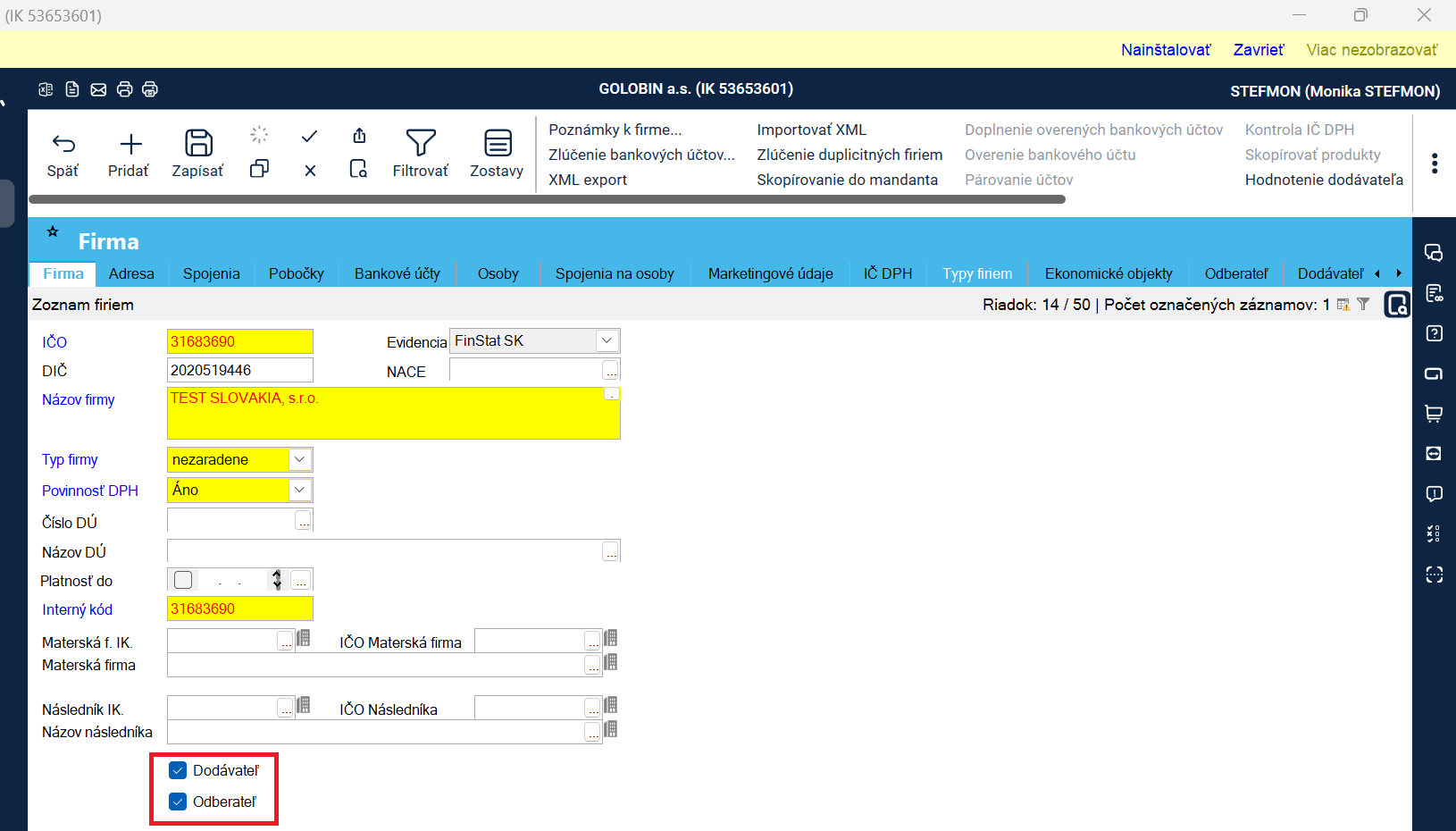1456x831 pixels.
Task: Open Zostavy reports icon
Action: point(498,144)
